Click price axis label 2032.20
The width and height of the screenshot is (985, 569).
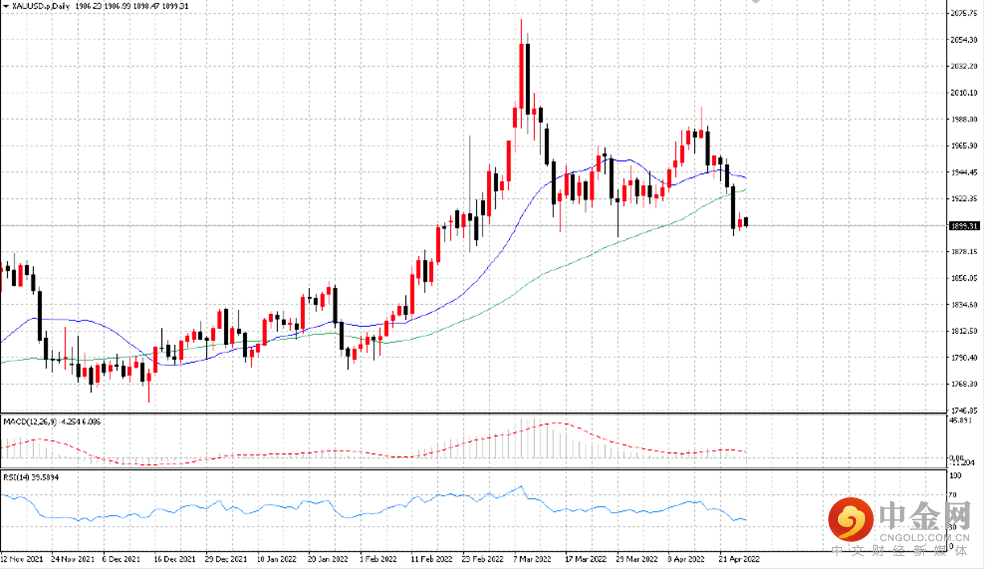click(x=964, y=66)
